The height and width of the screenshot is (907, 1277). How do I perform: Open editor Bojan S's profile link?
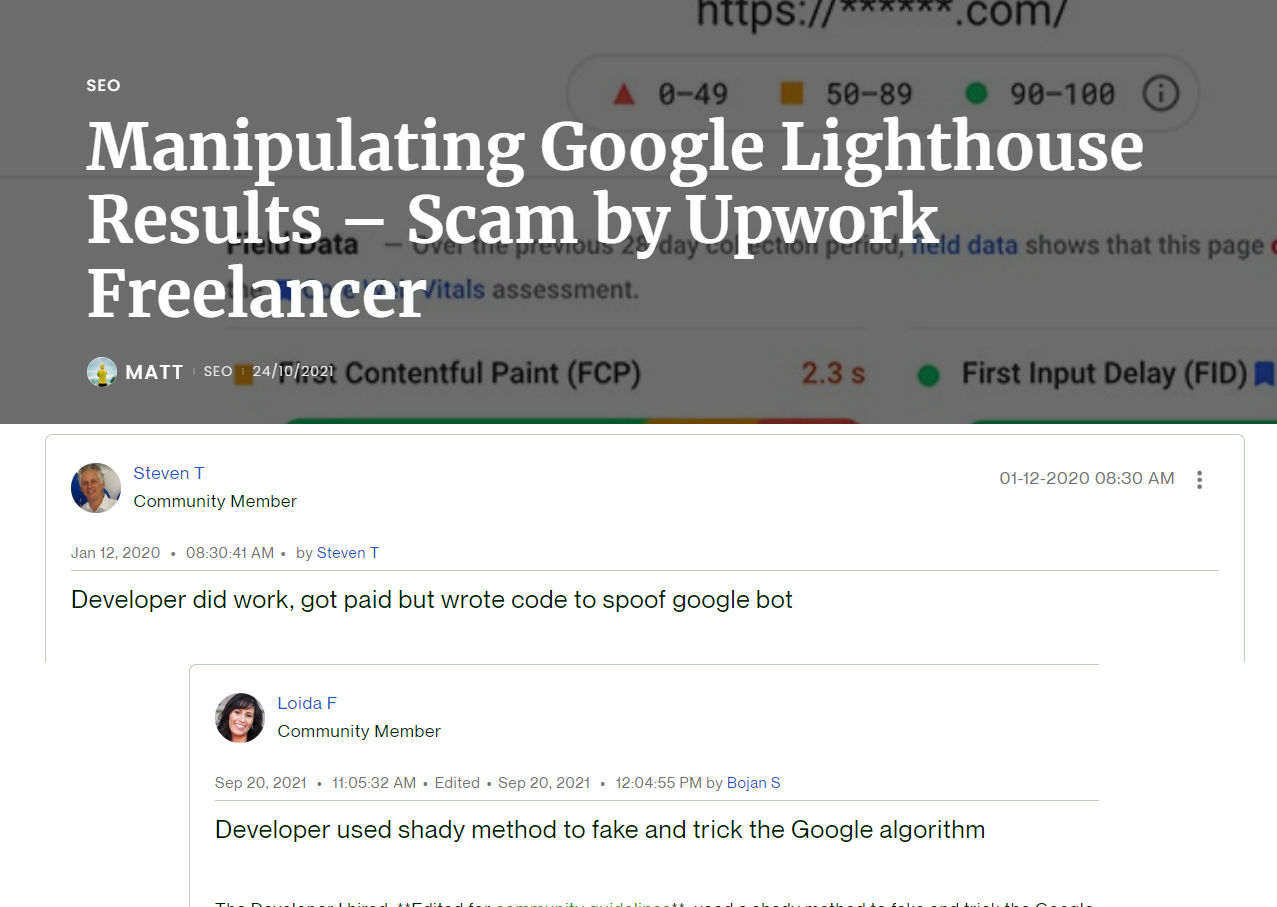point(754,782)
